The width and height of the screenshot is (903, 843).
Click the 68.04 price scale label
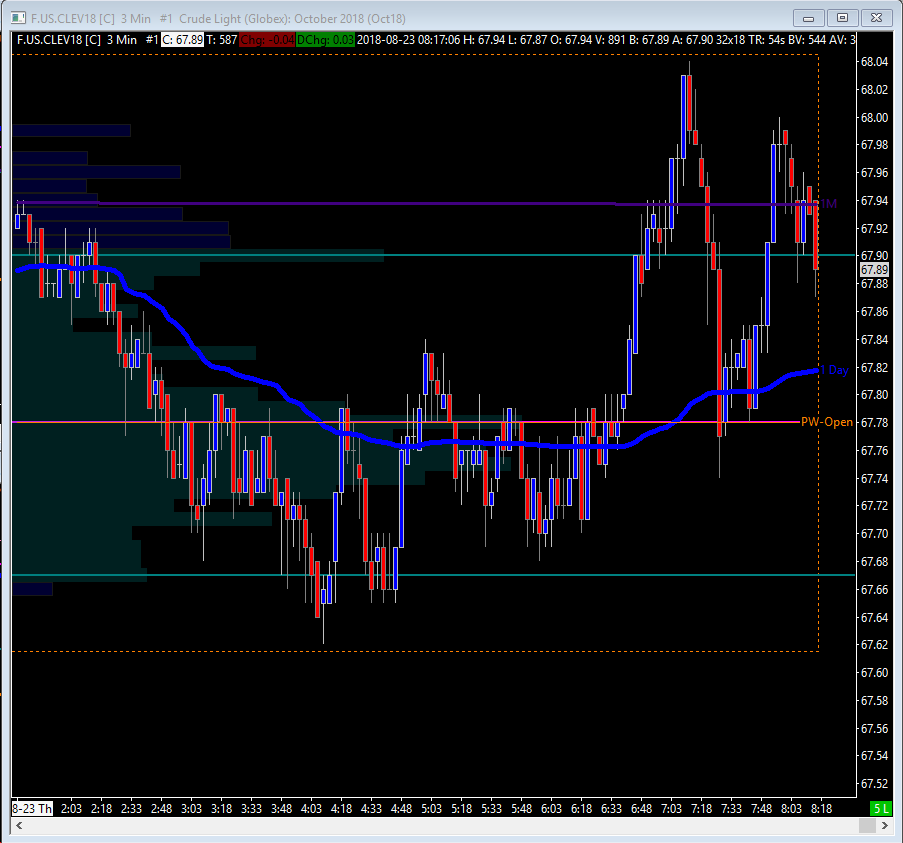[x=874, y=62]
